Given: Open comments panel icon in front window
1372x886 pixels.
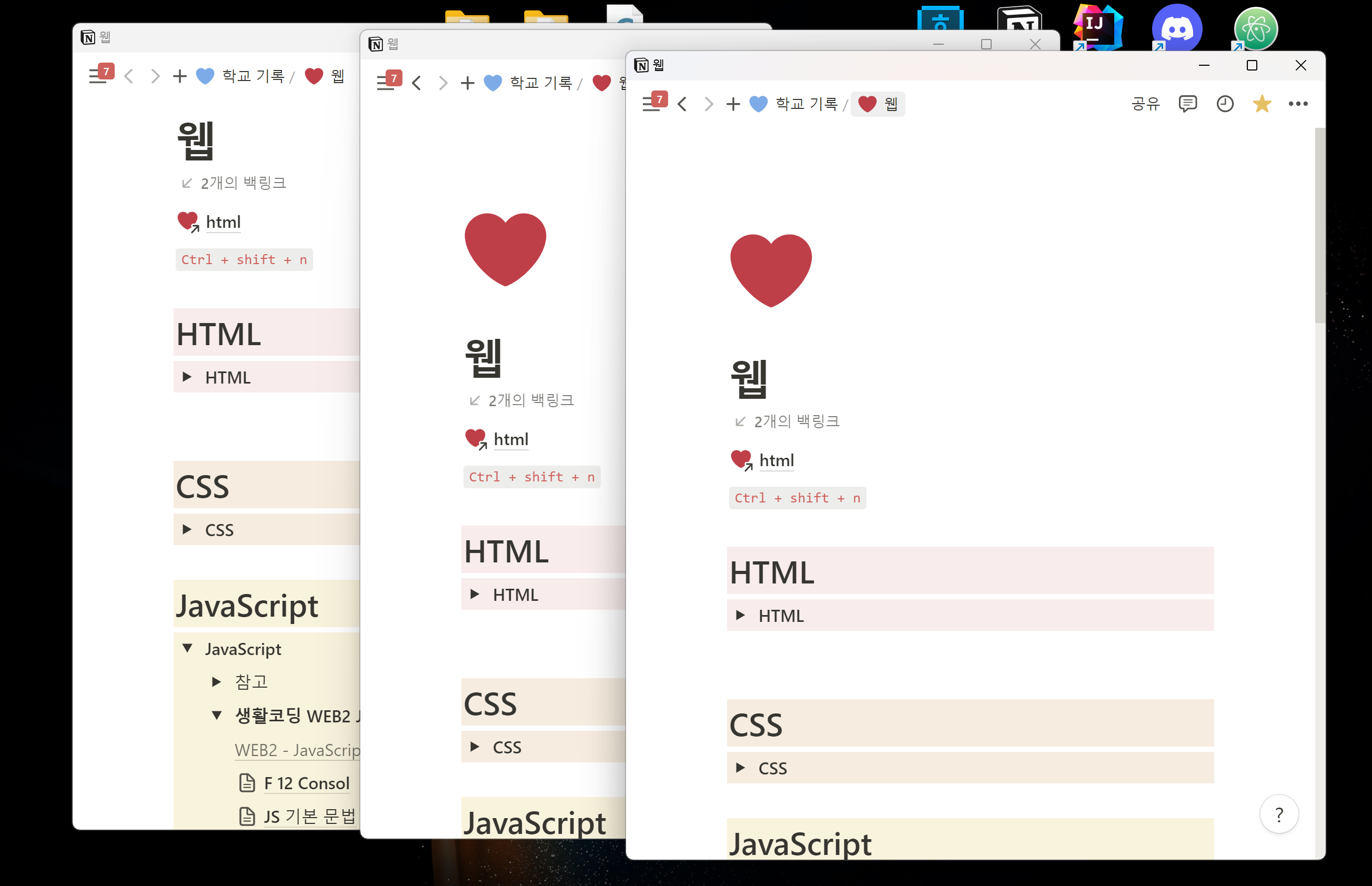Looking at the screenshot, I should click(x=1187, y=104).
